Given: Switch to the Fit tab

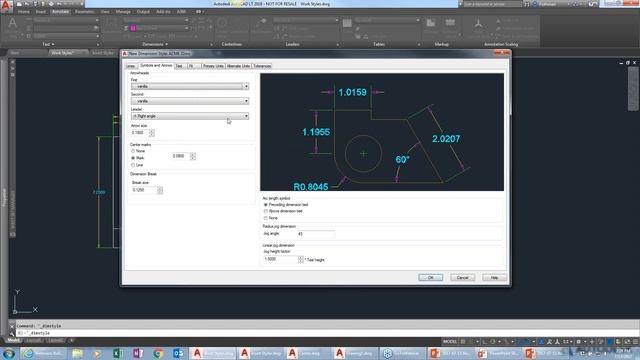Looking at the screenshot, I should pyautogui.click(x=191, y=66).
